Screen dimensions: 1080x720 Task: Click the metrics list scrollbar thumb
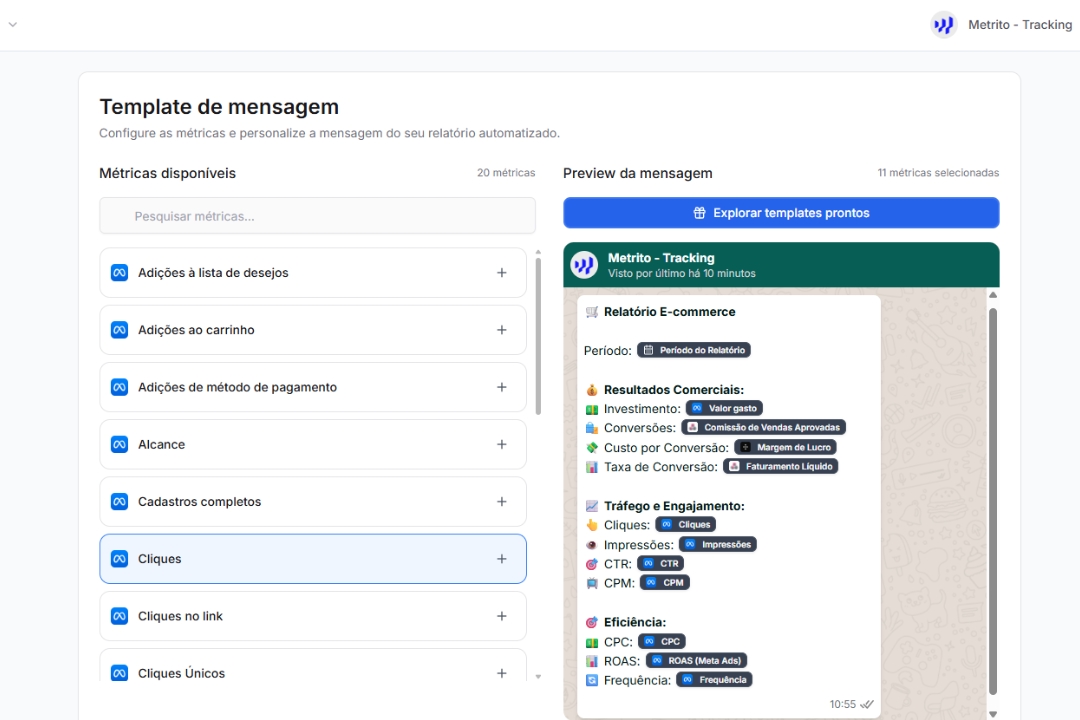[x=538, y=336]
